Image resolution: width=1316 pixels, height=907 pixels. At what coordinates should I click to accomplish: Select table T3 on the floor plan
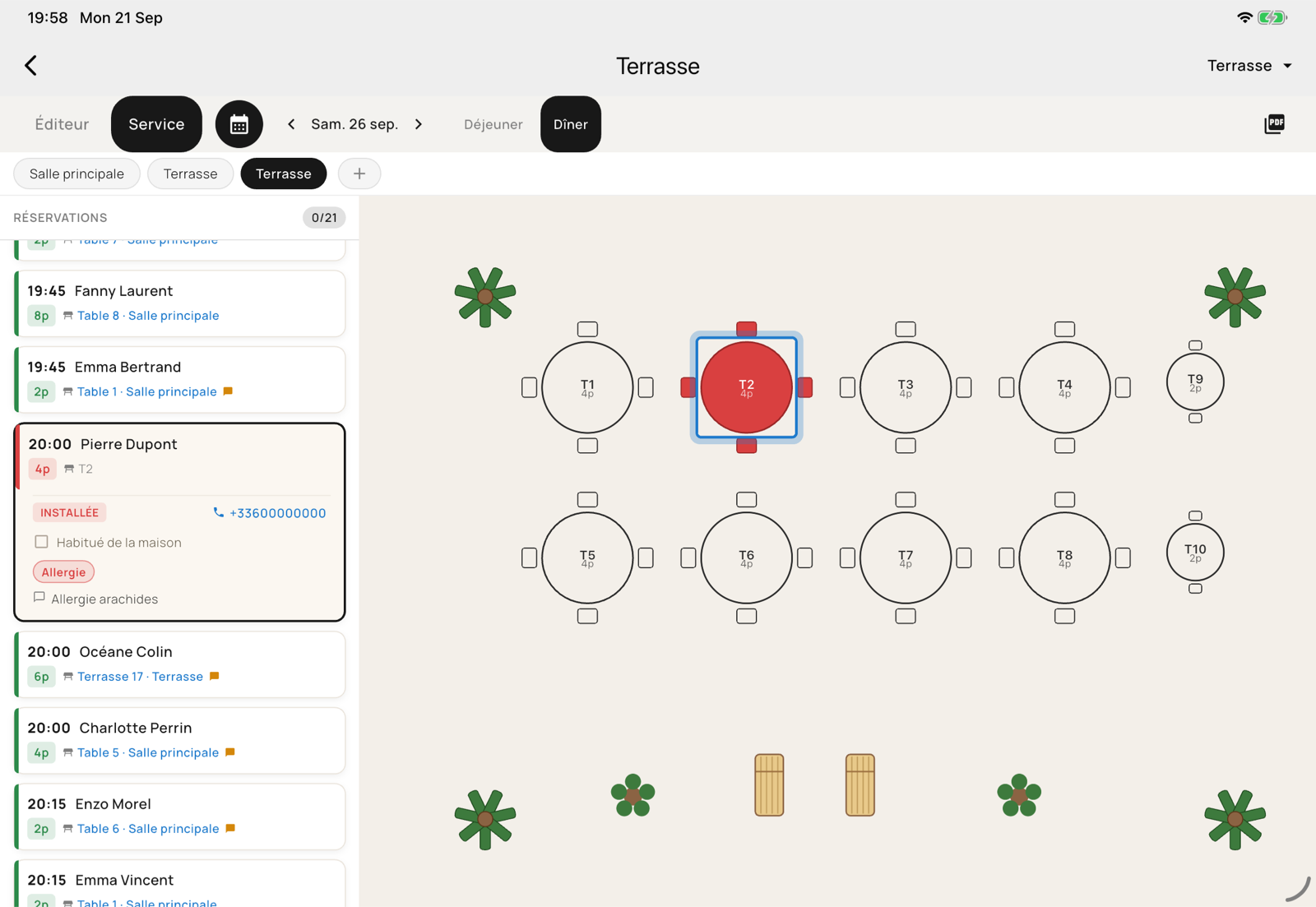tap(906, 387)
